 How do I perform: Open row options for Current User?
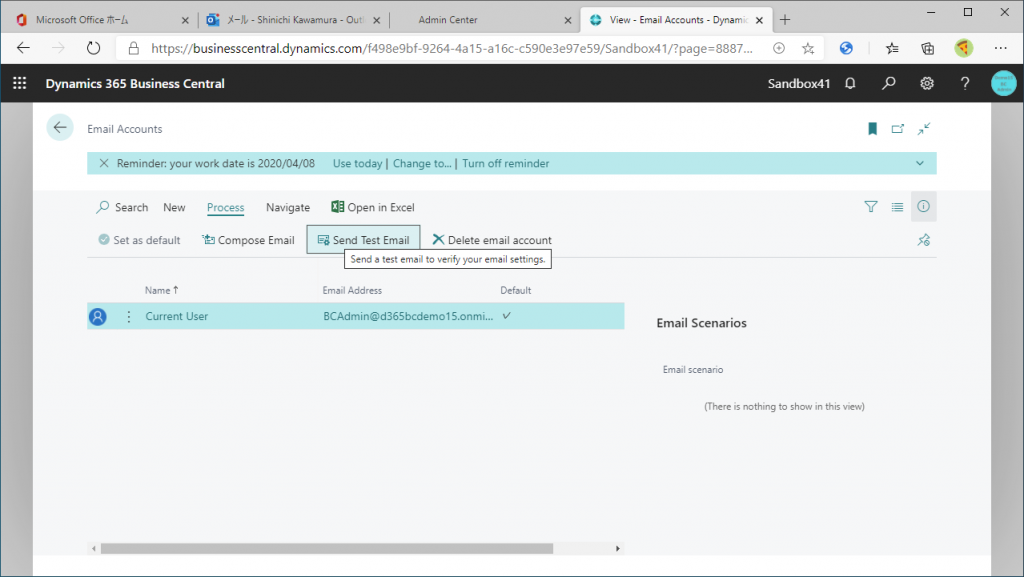(x=128, y=317)
